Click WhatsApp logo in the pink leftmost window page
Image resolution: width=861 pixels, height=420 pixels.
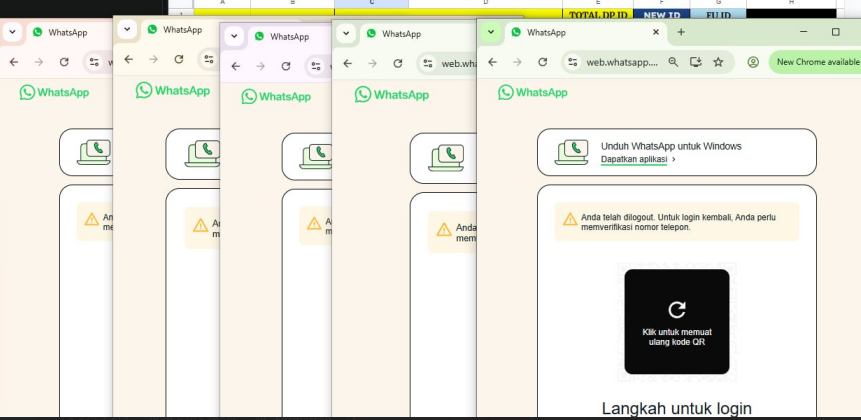[x=54, y=92]
